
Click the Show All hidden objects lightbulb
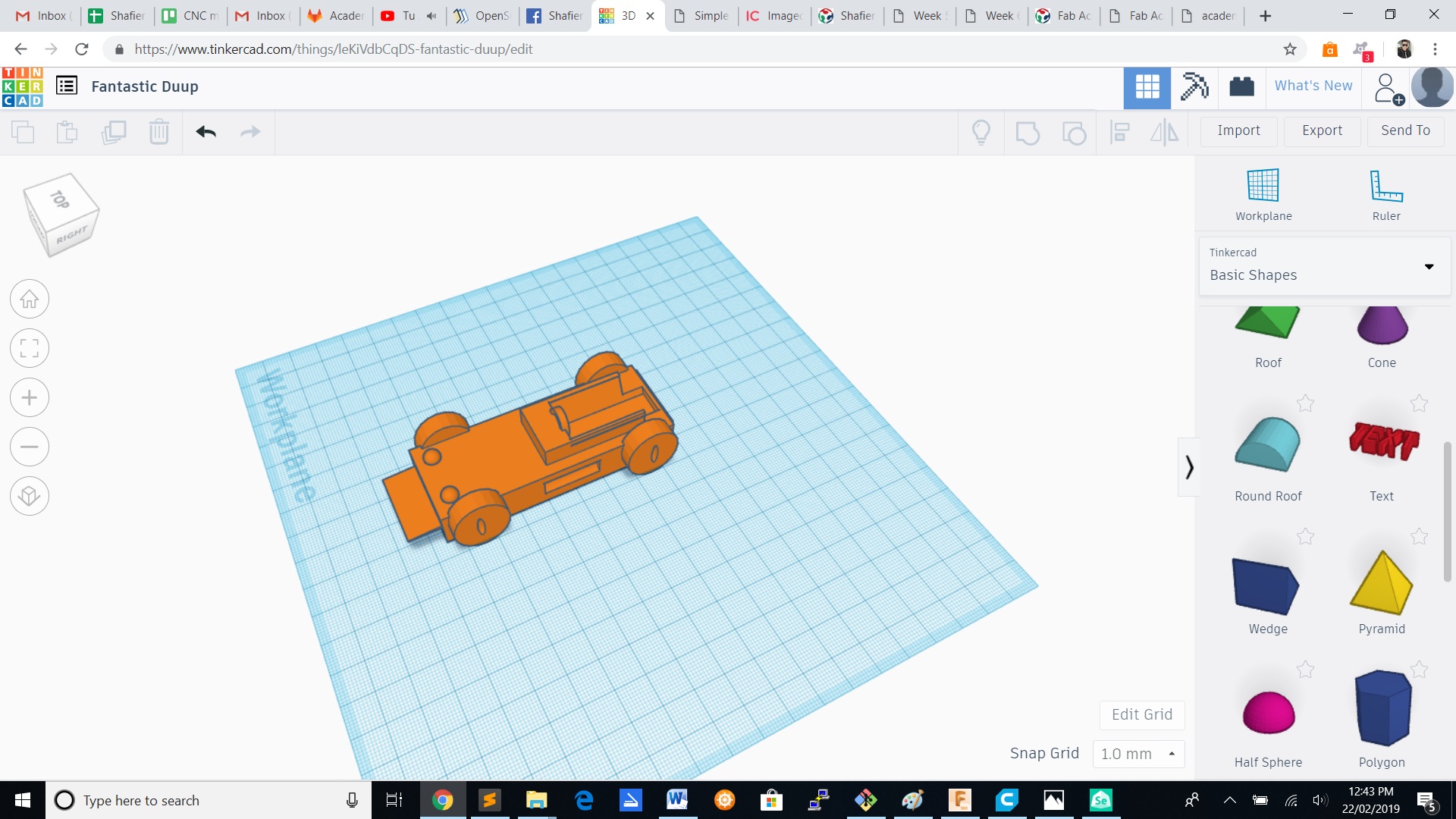pos(982,132)
